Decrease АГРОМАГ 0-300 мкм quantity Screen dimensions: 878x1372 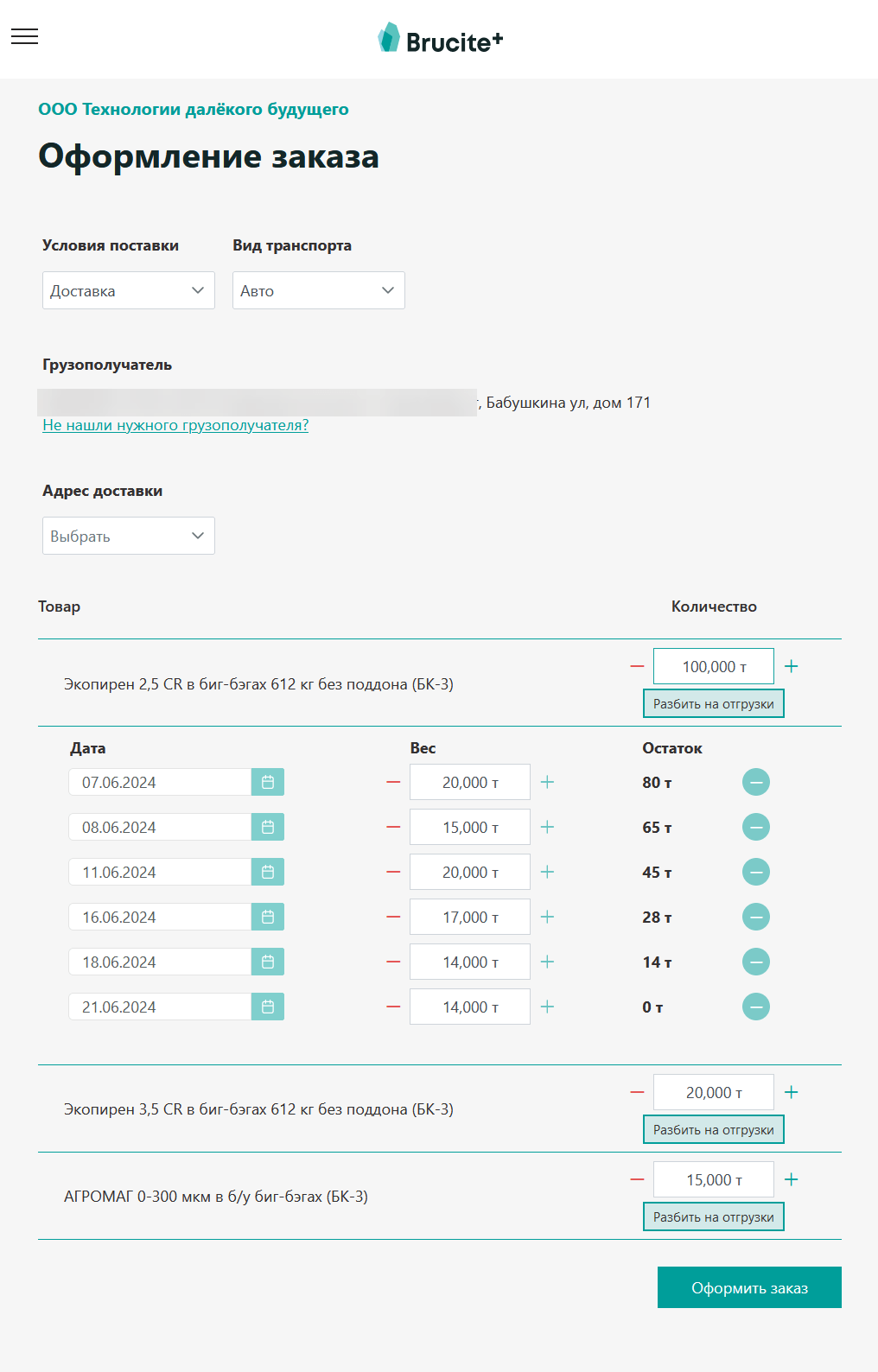pos(638,1180)
